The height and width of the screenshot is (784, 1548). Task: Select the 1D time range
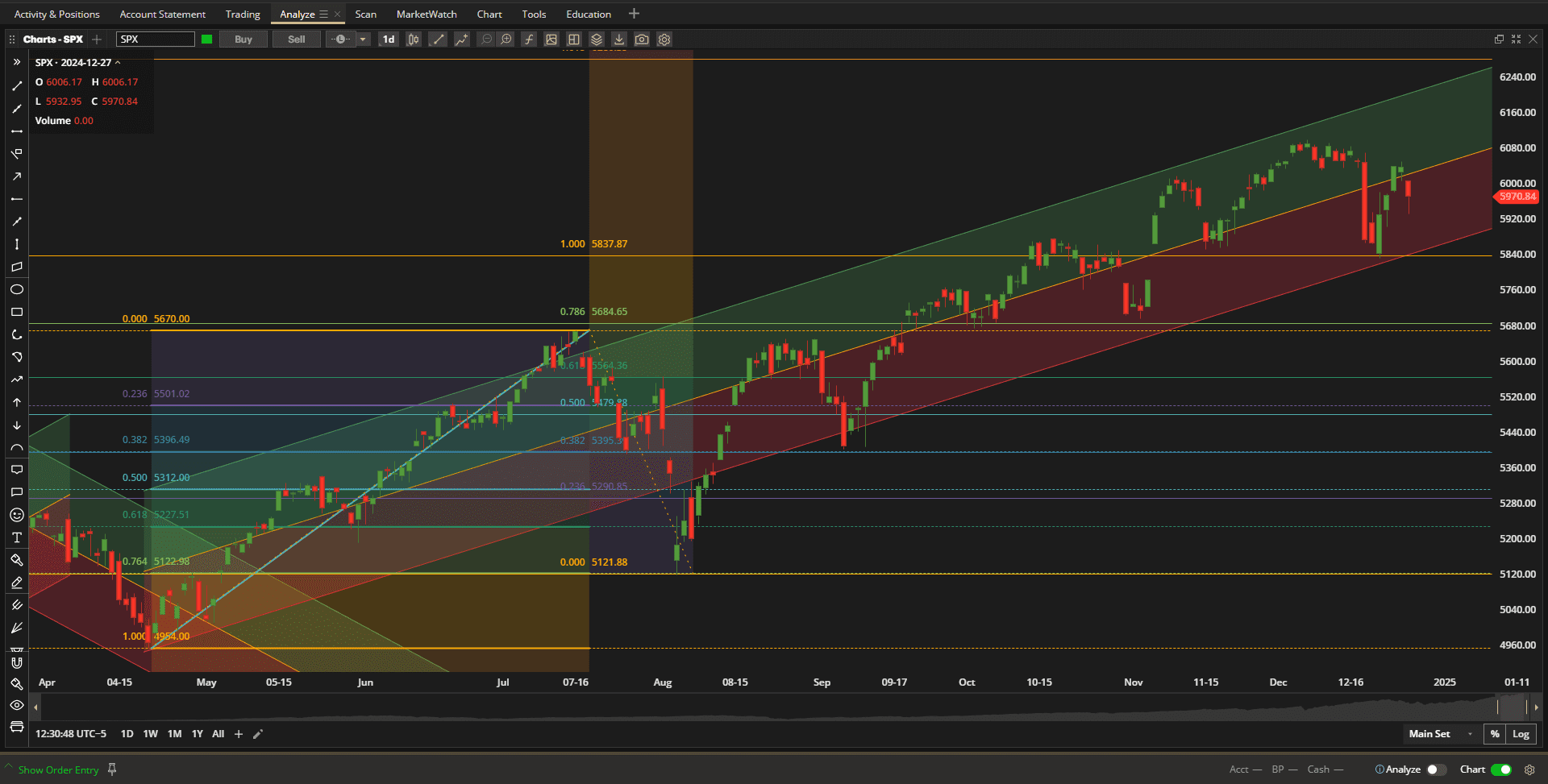127,734
